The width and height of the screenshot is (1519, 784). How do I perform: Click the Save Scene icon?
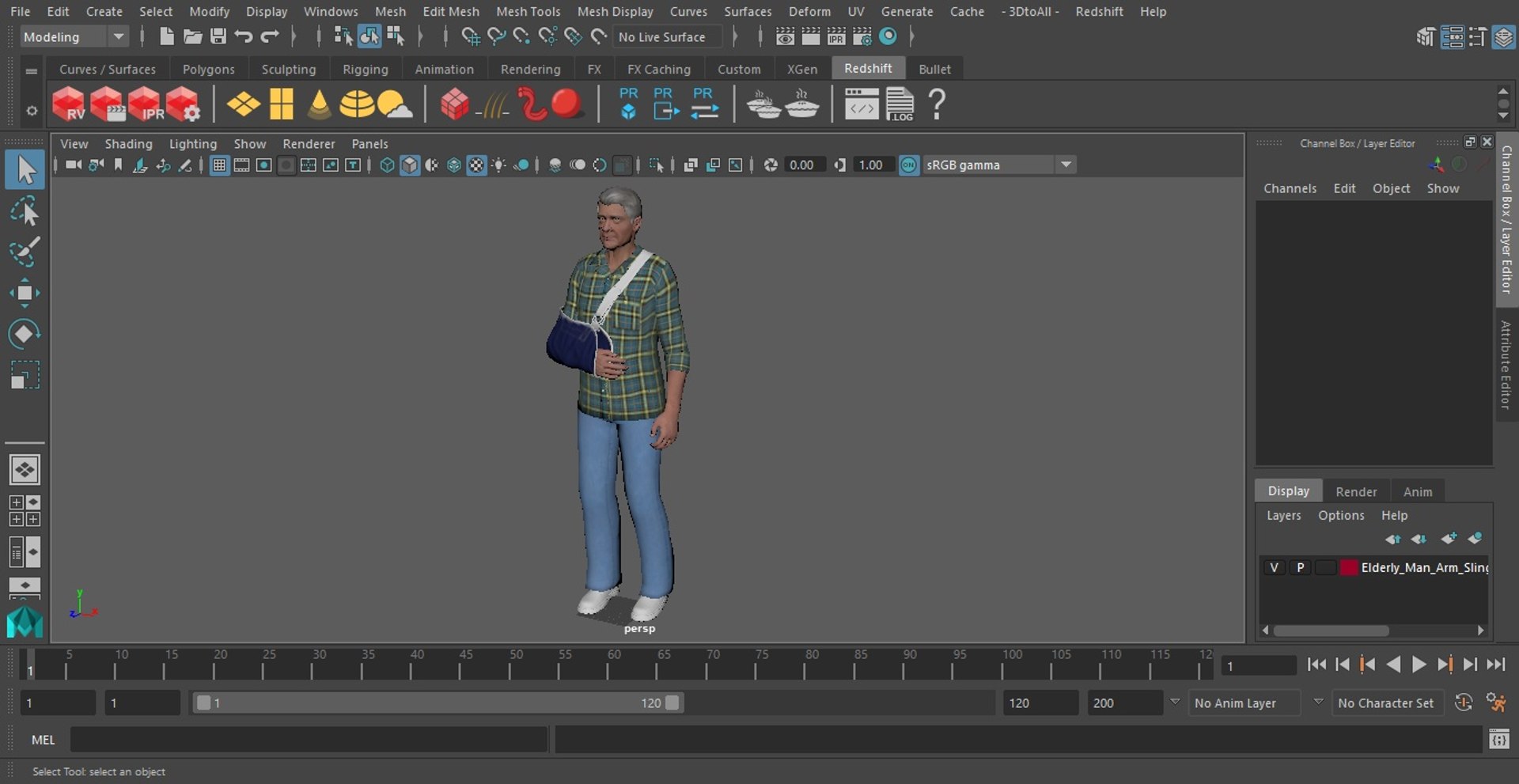coord(218,36)
